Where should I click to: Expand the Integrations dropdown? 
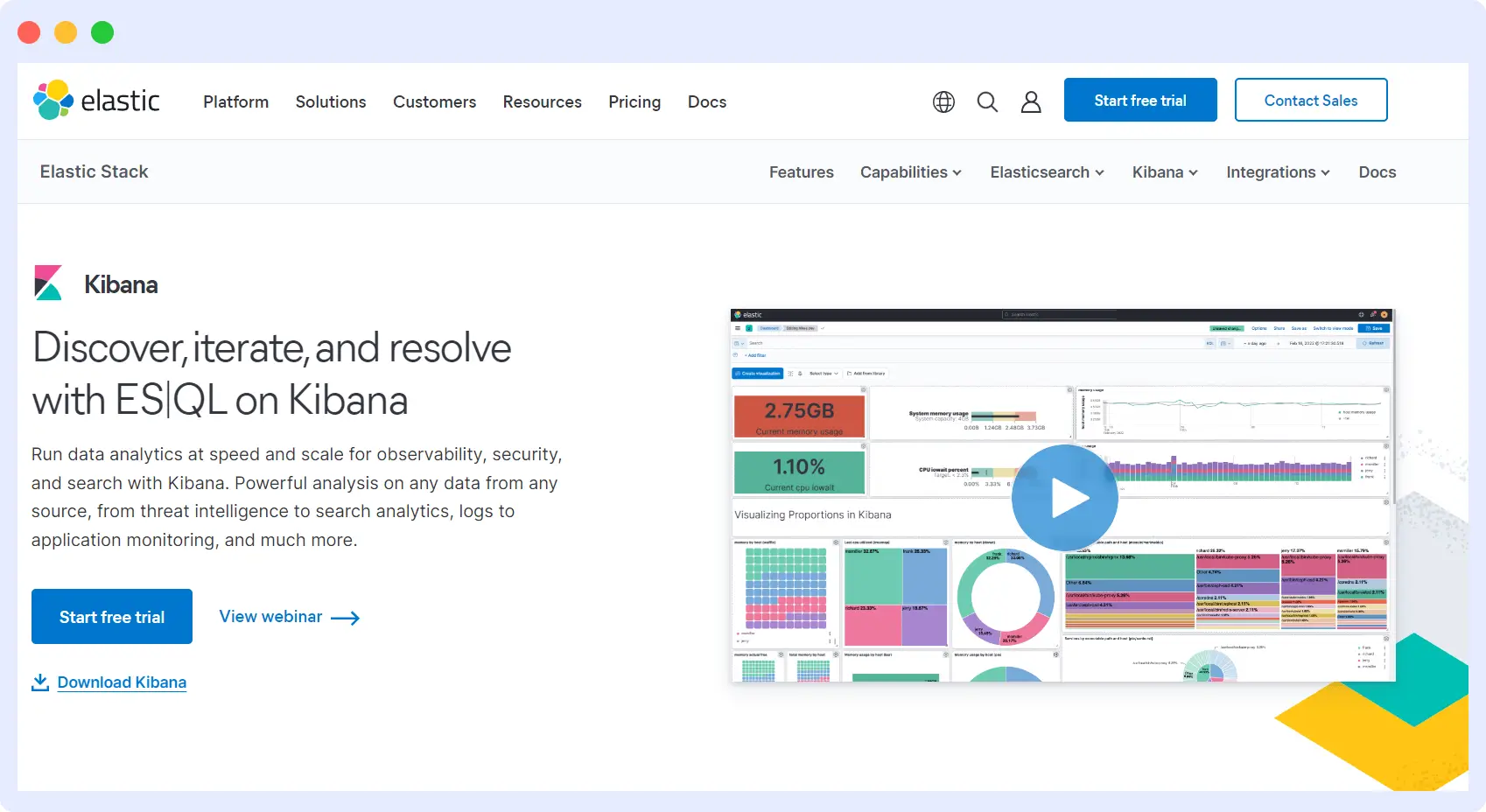pyautogui.click(x=1279, y=172)
